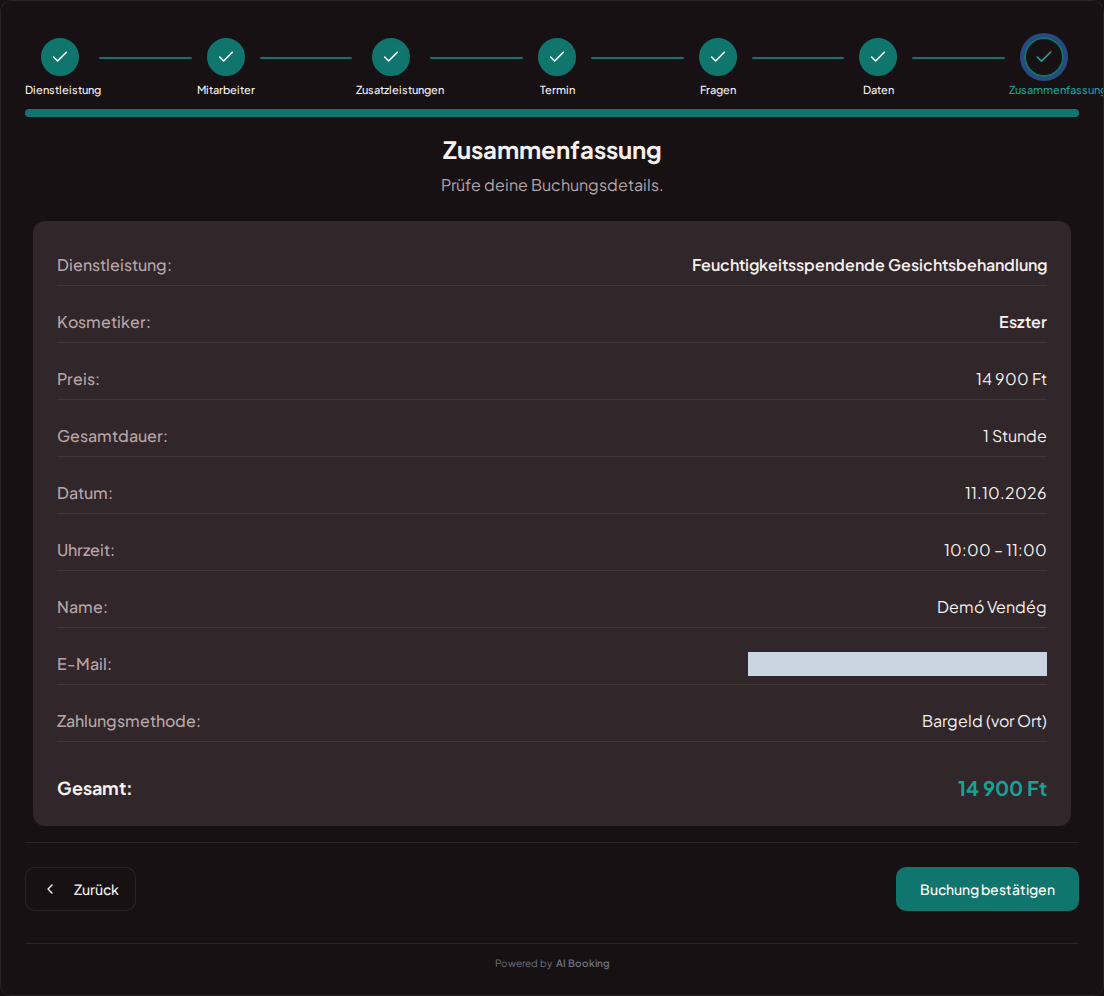Image resolution: width=1104 pixels, height=996 pixels.
Task: Click the green progress bar under steps
Action: click(552, 113)
